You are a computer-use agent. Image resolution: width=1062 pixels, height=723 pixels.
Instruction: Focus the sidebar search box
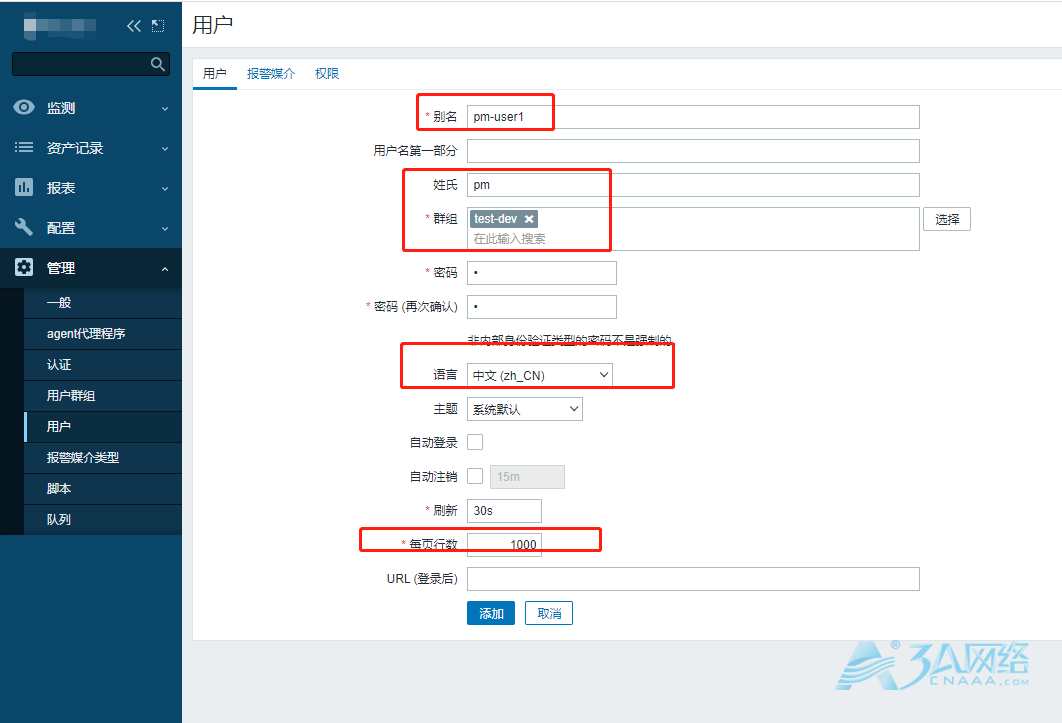coord(91,64)
